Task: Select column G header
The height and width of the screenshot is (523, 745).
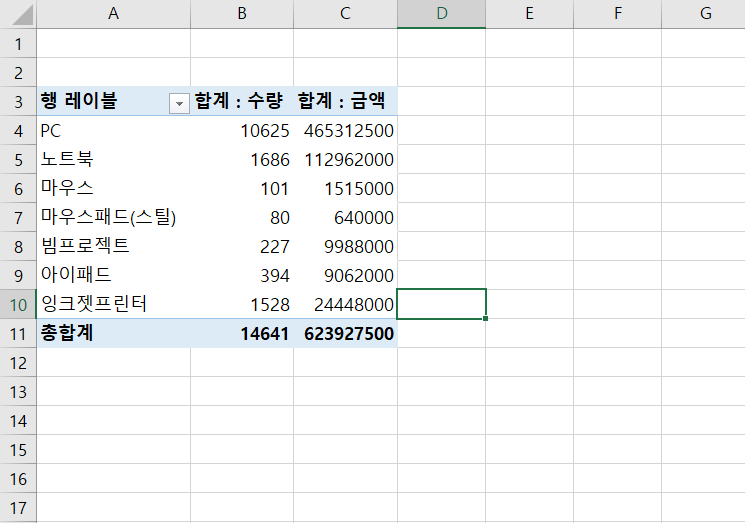Action: (704, 14)
